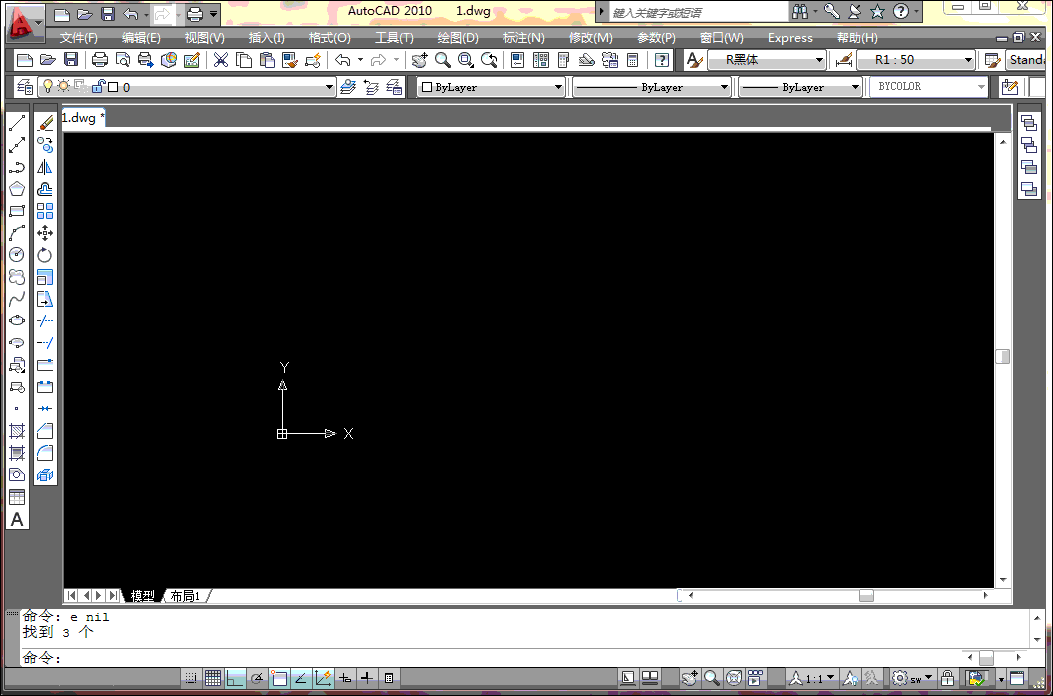Toggle Object Snap Tracking in status bar
The height and width of the screenshot is (696, 1053).
[x=301, y=678]
